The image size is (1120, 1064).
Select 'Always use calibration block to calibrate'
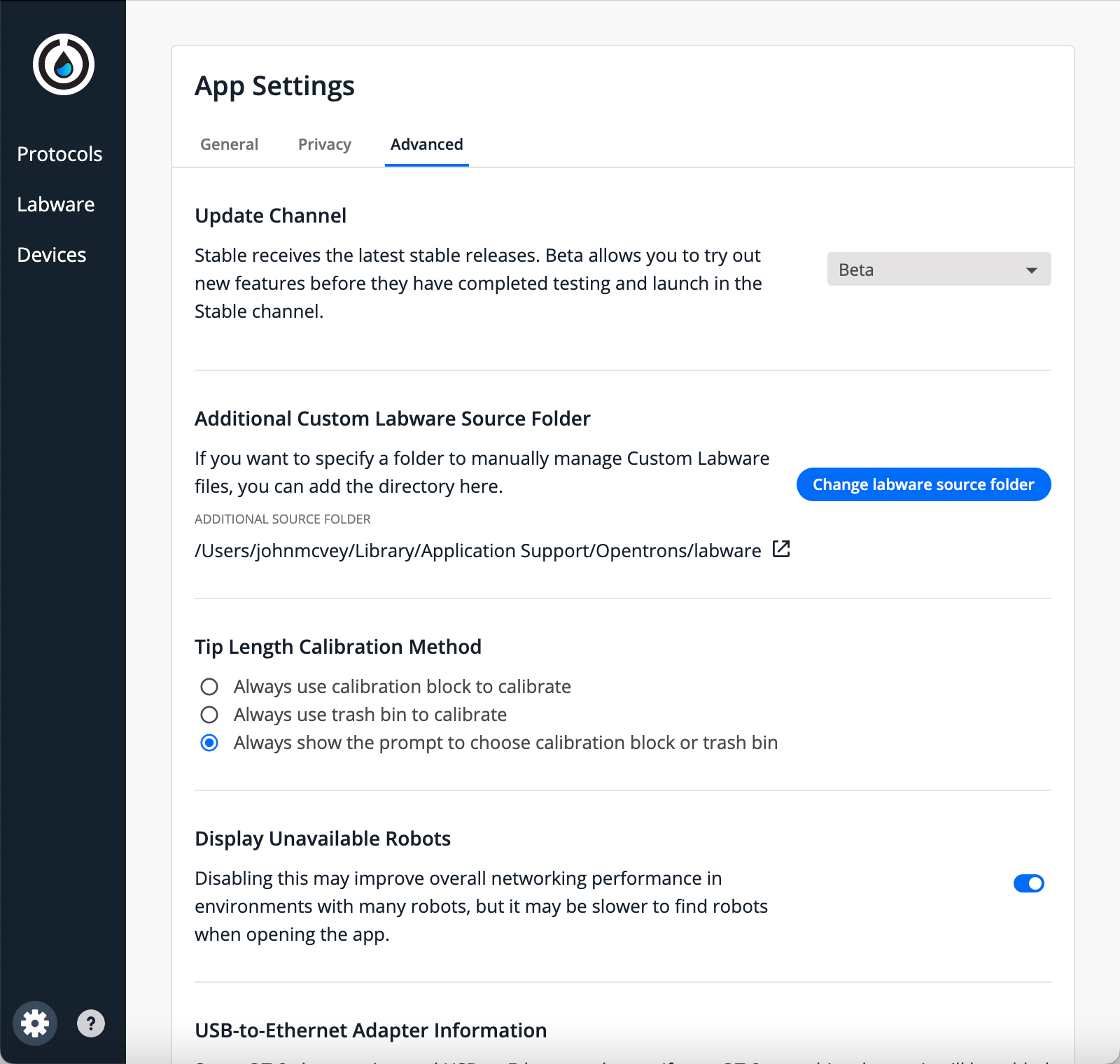pyautogui.click(x=209, y=687)
